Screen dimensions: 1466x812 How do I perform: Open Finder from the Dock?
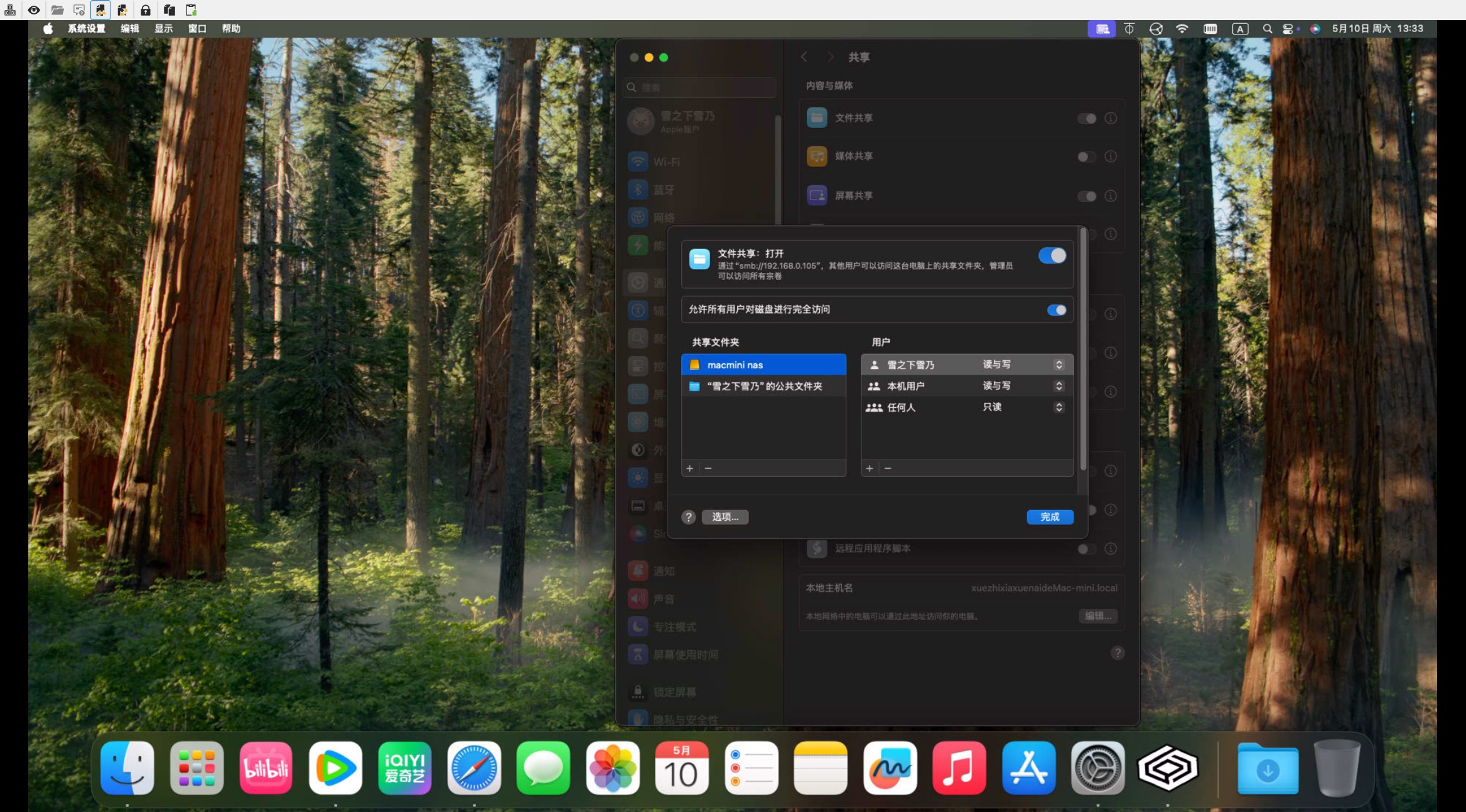pos(127,768)
